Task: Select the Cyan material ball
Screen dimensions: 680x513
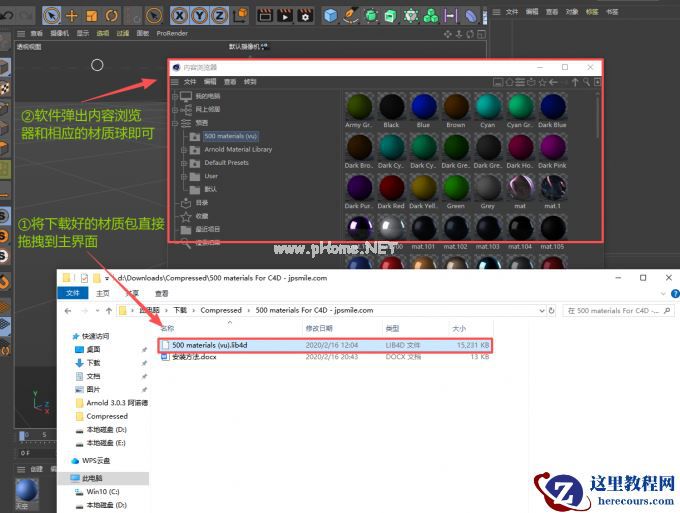Action: (x=488, y=110)
